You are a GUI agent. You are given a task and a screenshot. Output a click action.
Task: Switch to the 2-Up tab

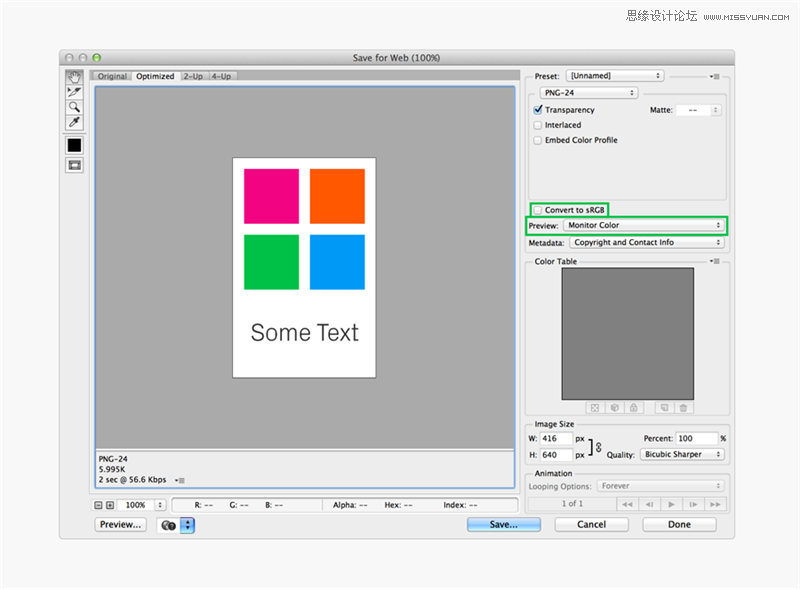[193, 76]
